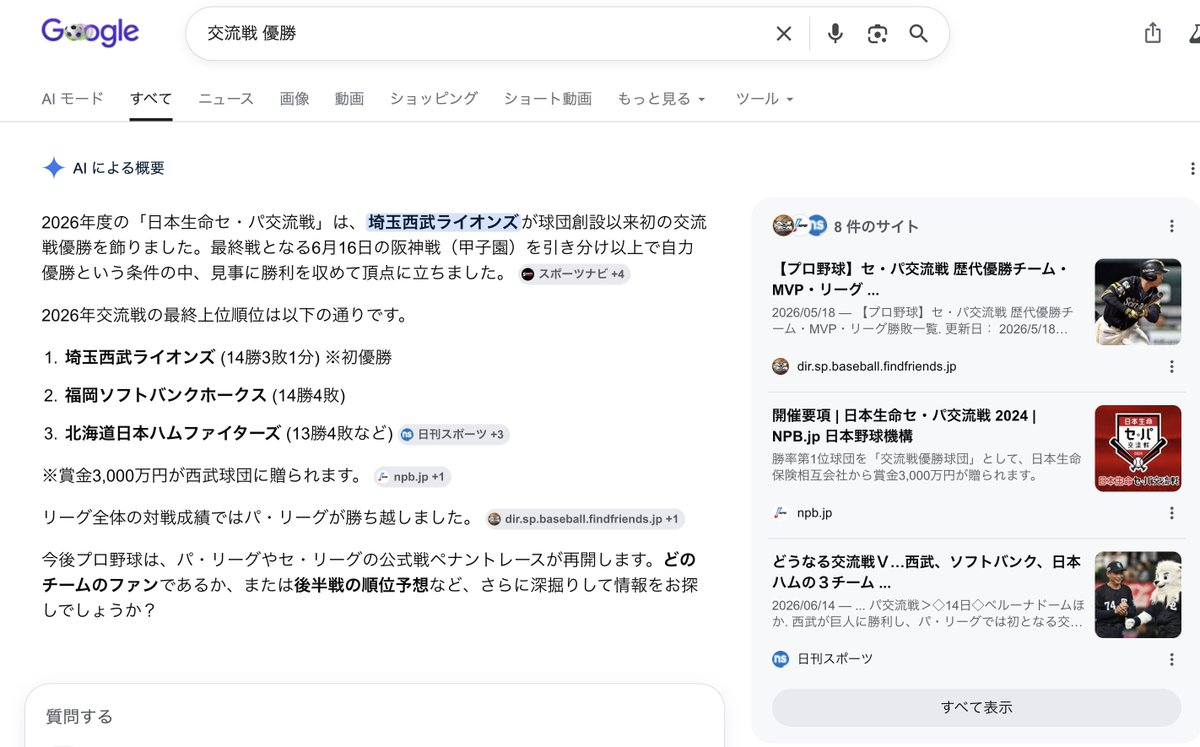Open options for the npb.jp source result

tap(1172, 513)
